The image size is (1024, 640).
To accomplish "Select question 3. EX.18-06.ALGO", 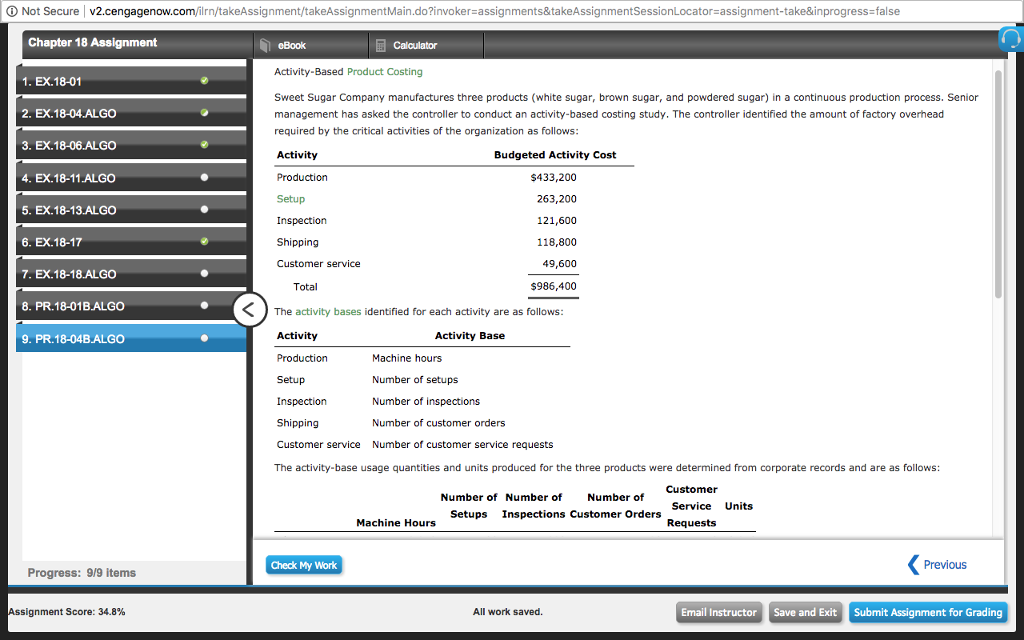I will click(131, 145).
